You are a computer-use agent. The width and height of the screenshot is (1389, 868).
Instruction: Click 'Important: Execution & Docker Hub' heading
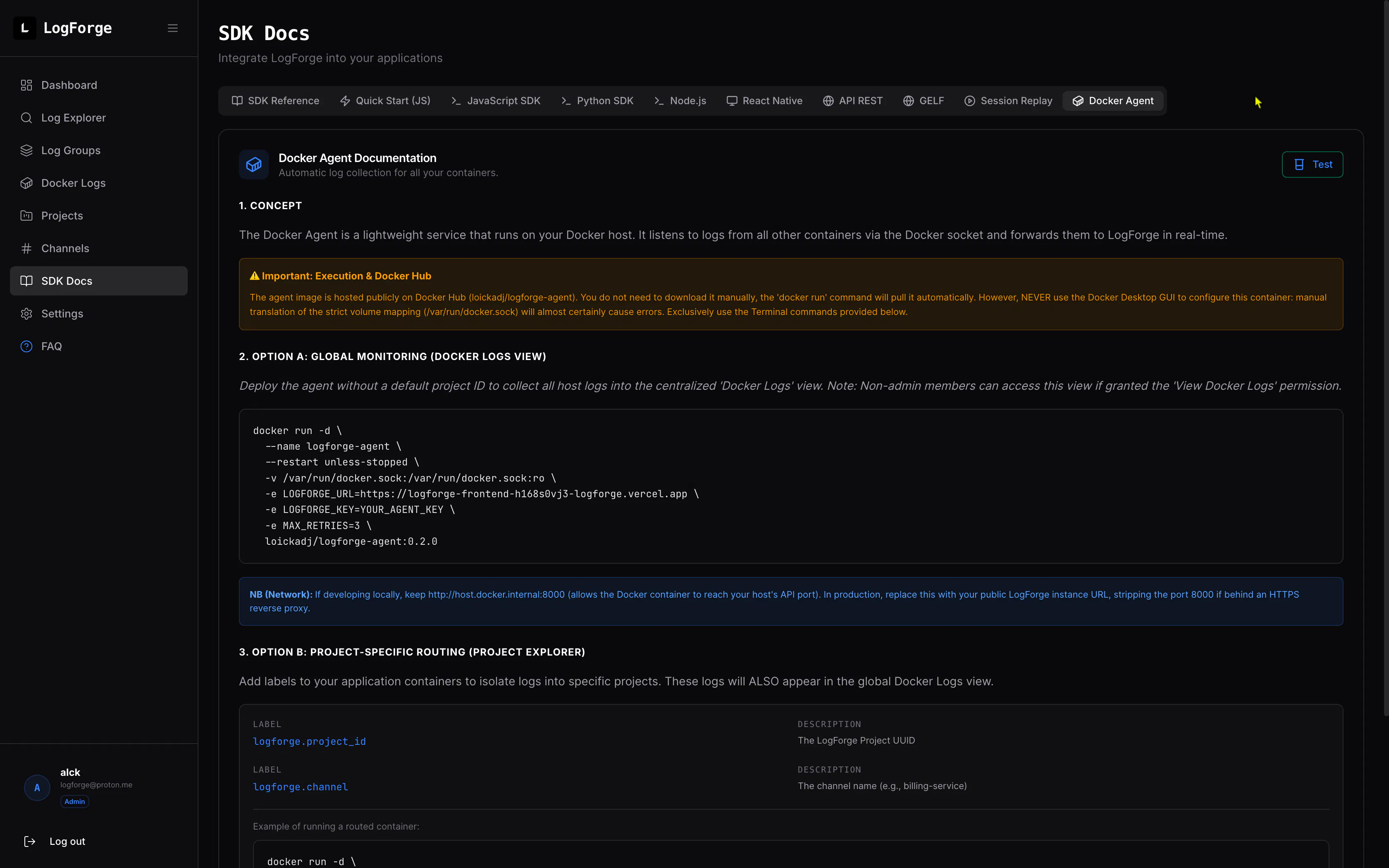click(346, 276)
